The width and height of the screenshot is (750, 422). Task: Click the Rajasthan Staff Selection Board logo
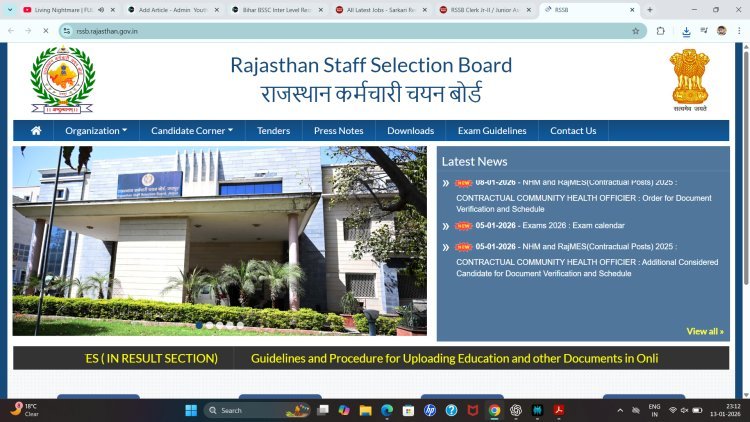pyautogui.click(x=63, y=79)
